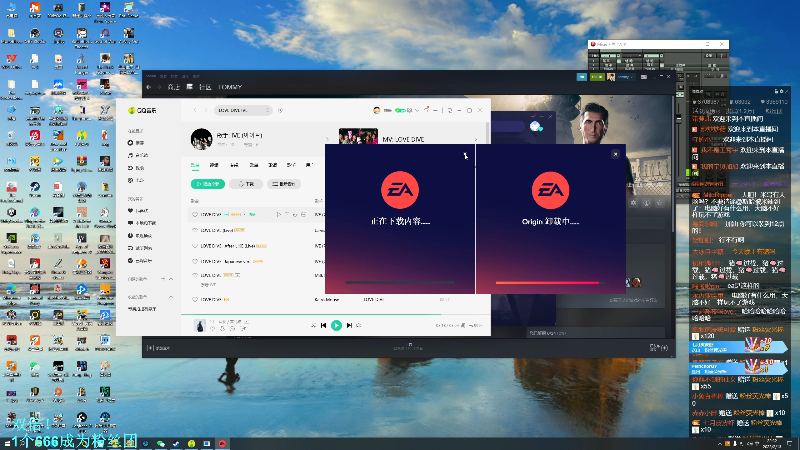
Task: Click the Origin uninstall progress bar
Action: point(551,282)
